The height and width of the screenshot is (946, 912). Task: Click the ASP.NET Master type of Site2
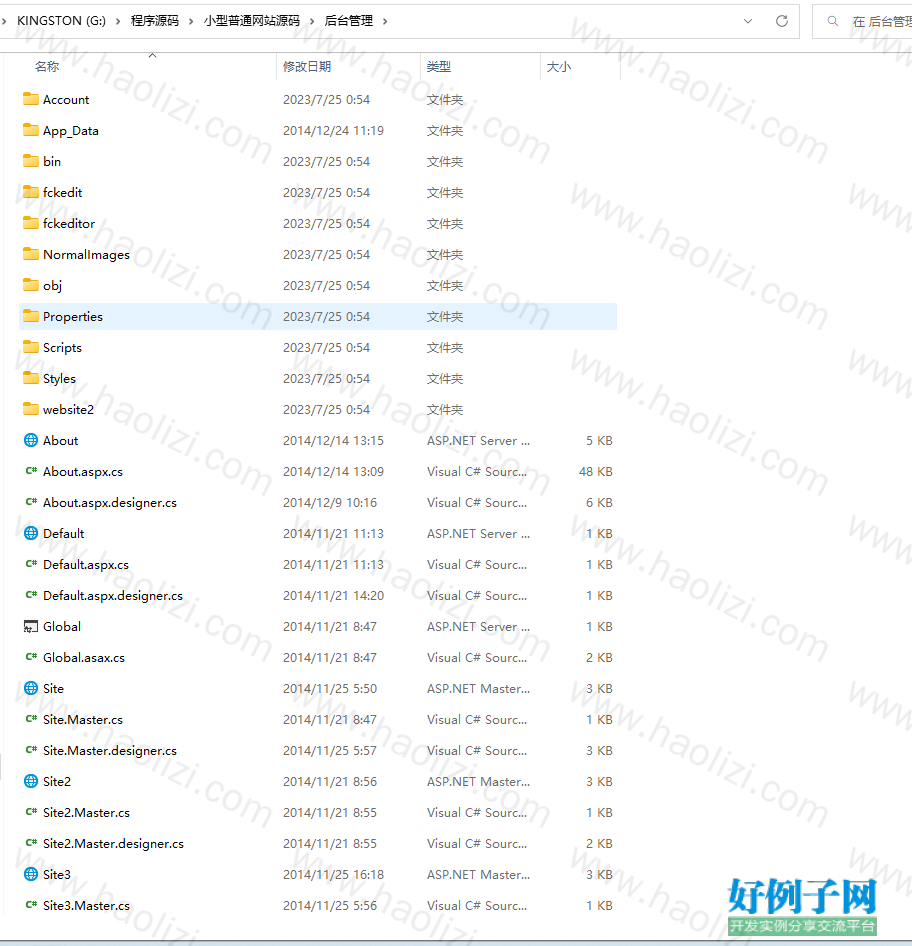pyautogui.click(x=478, y=781)
